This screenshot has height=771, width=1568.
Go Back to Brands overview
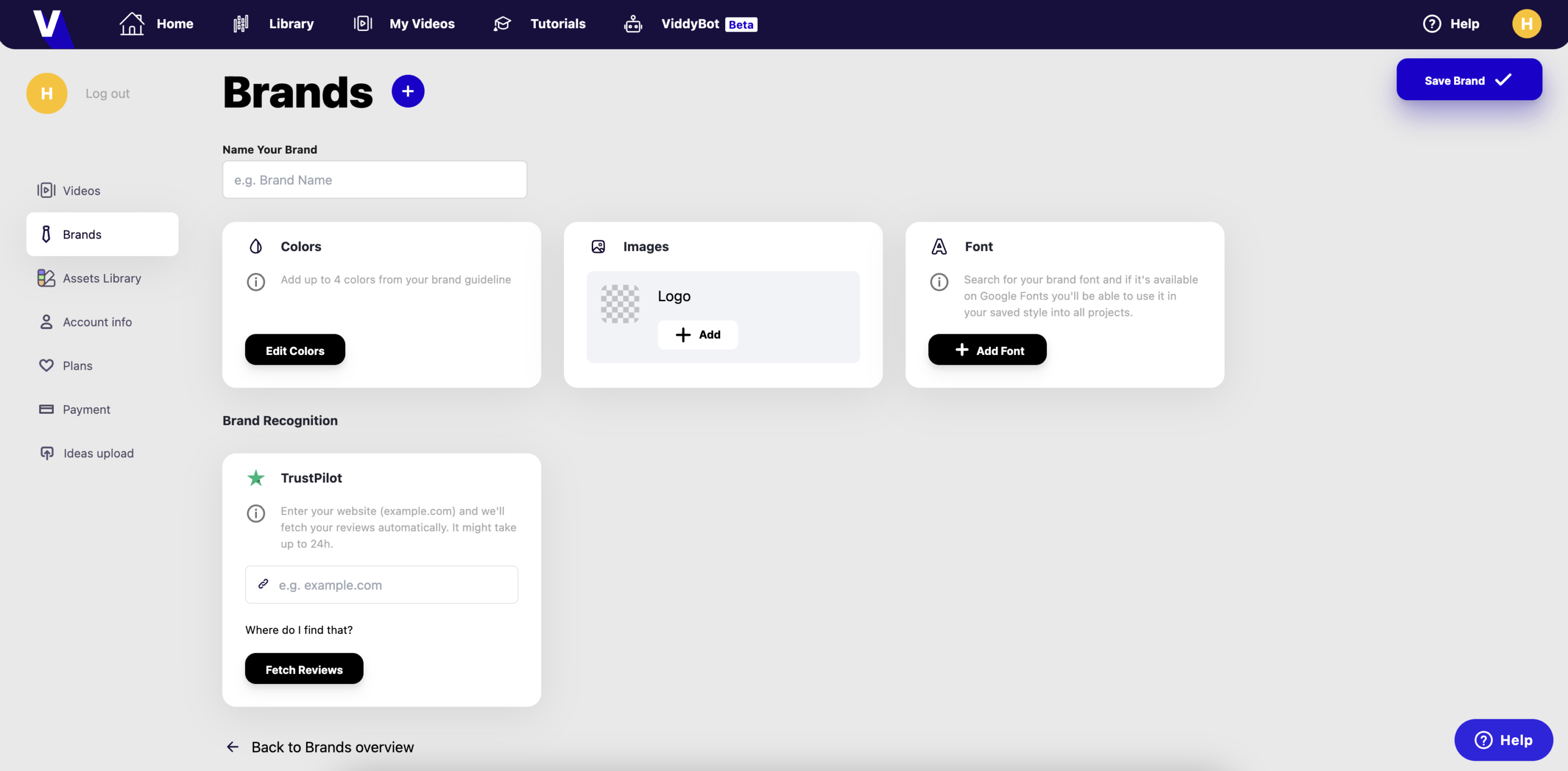[x=332, y=746]
